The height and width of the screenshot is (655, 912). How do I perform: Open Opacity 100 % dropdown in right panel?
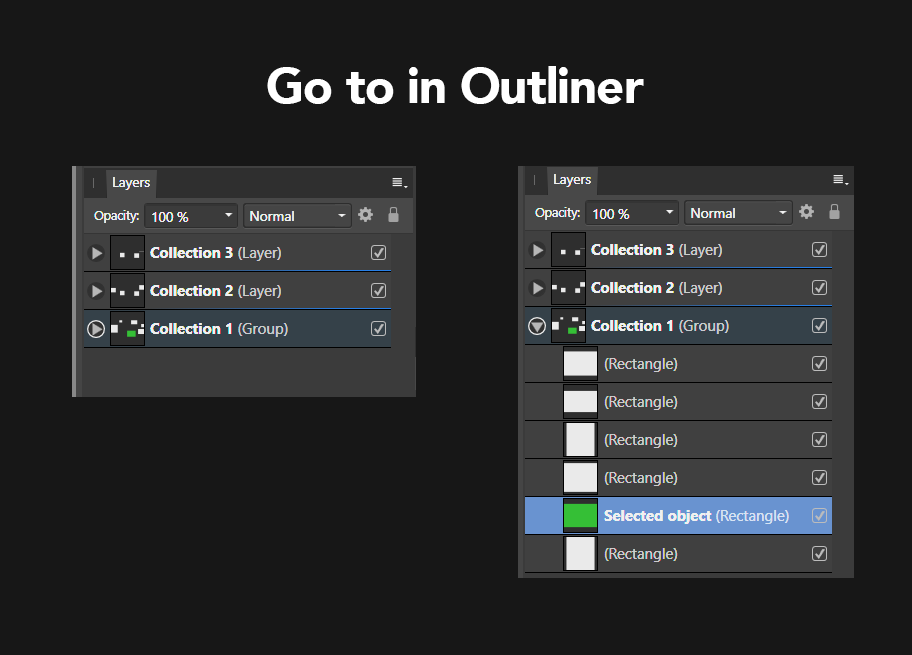(632, 213)
